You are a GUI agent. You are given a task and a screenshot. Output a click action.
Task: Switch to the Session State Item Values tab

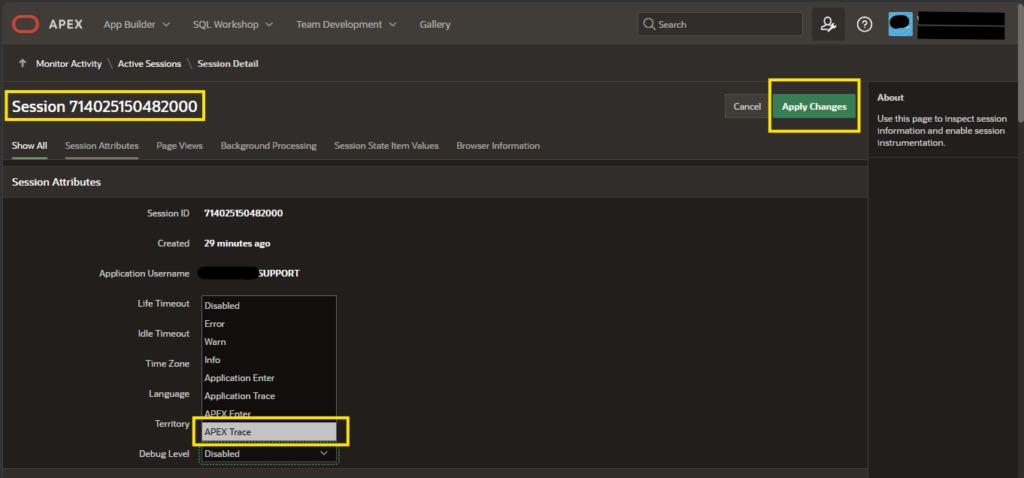386,146
